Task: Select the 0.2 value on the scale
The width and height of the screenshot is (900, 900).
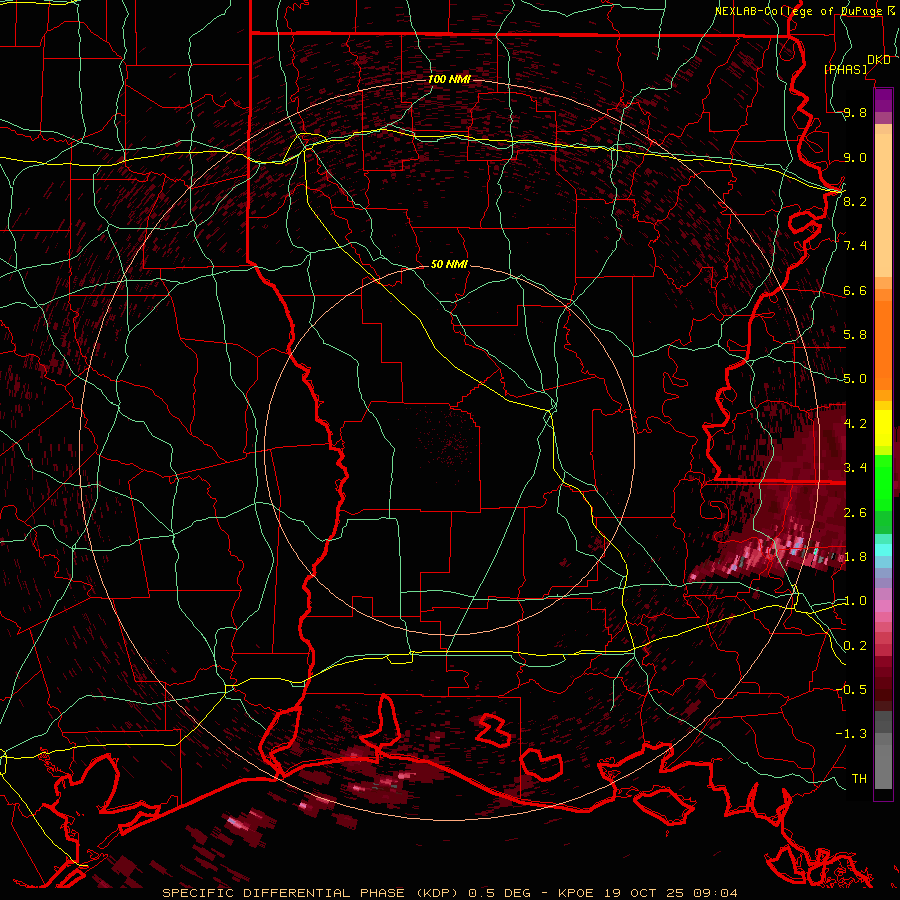Action: 855,646
